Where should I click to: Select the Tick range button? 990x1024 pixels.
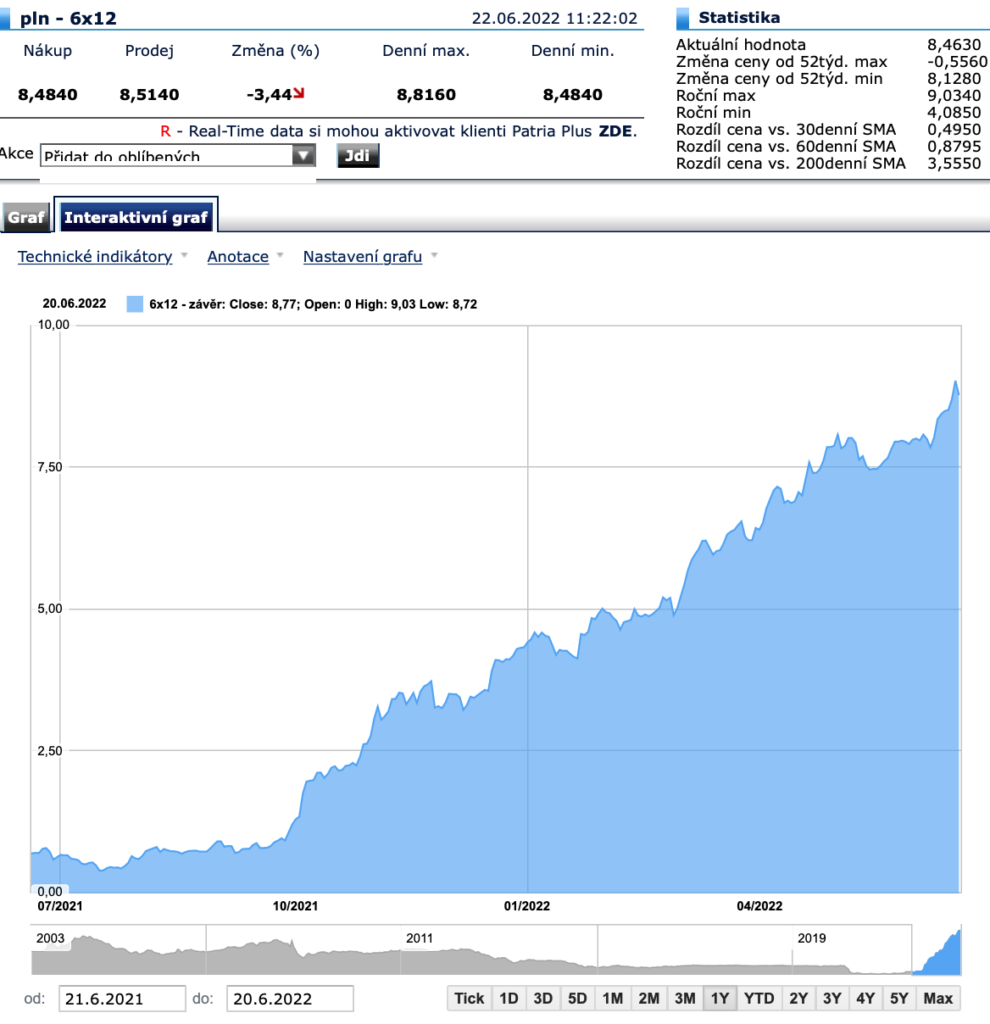[469, 999]
